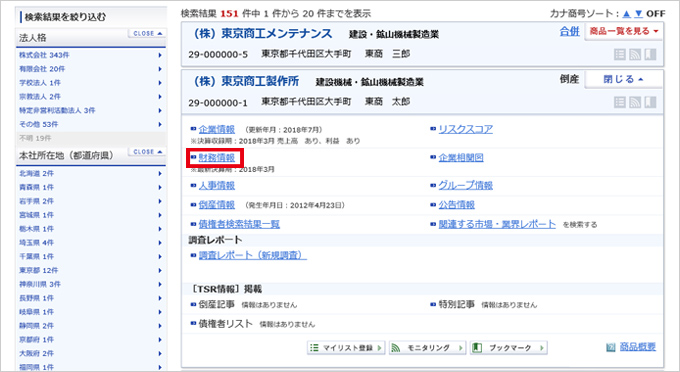The height and width of the screenshot is (372, 680).
Task: Click the 不明 19件 row
Action: pos(91,138)
